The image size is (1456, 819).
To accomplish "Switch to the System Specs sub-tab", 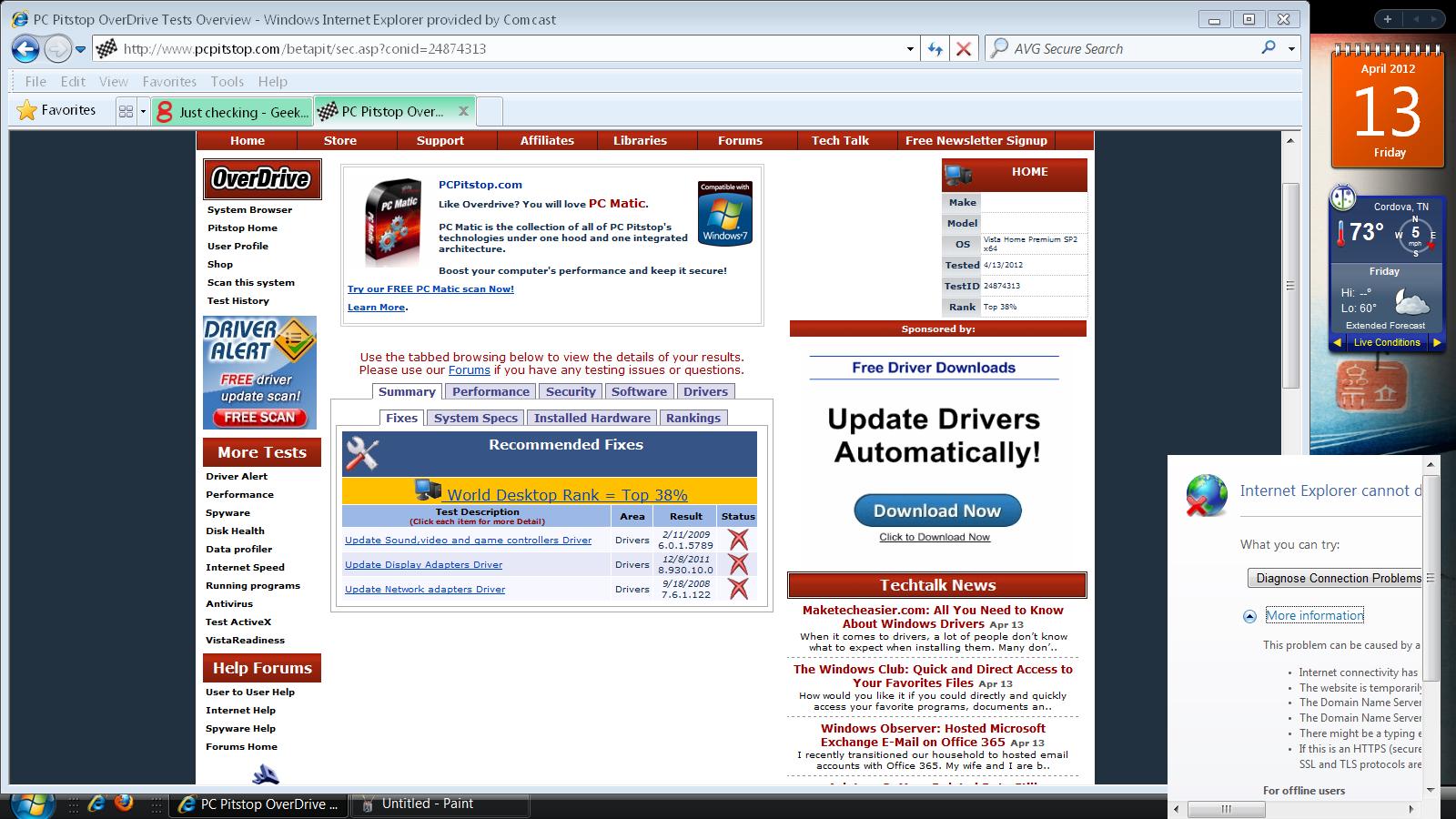I will (x=475, y=418).
